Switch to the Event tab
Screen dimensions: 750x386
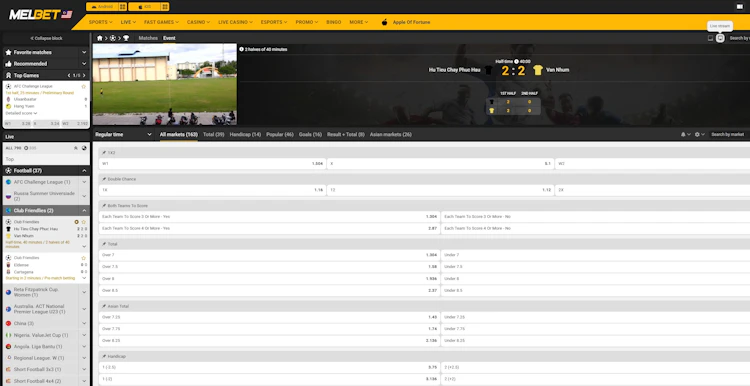(169, 38)
